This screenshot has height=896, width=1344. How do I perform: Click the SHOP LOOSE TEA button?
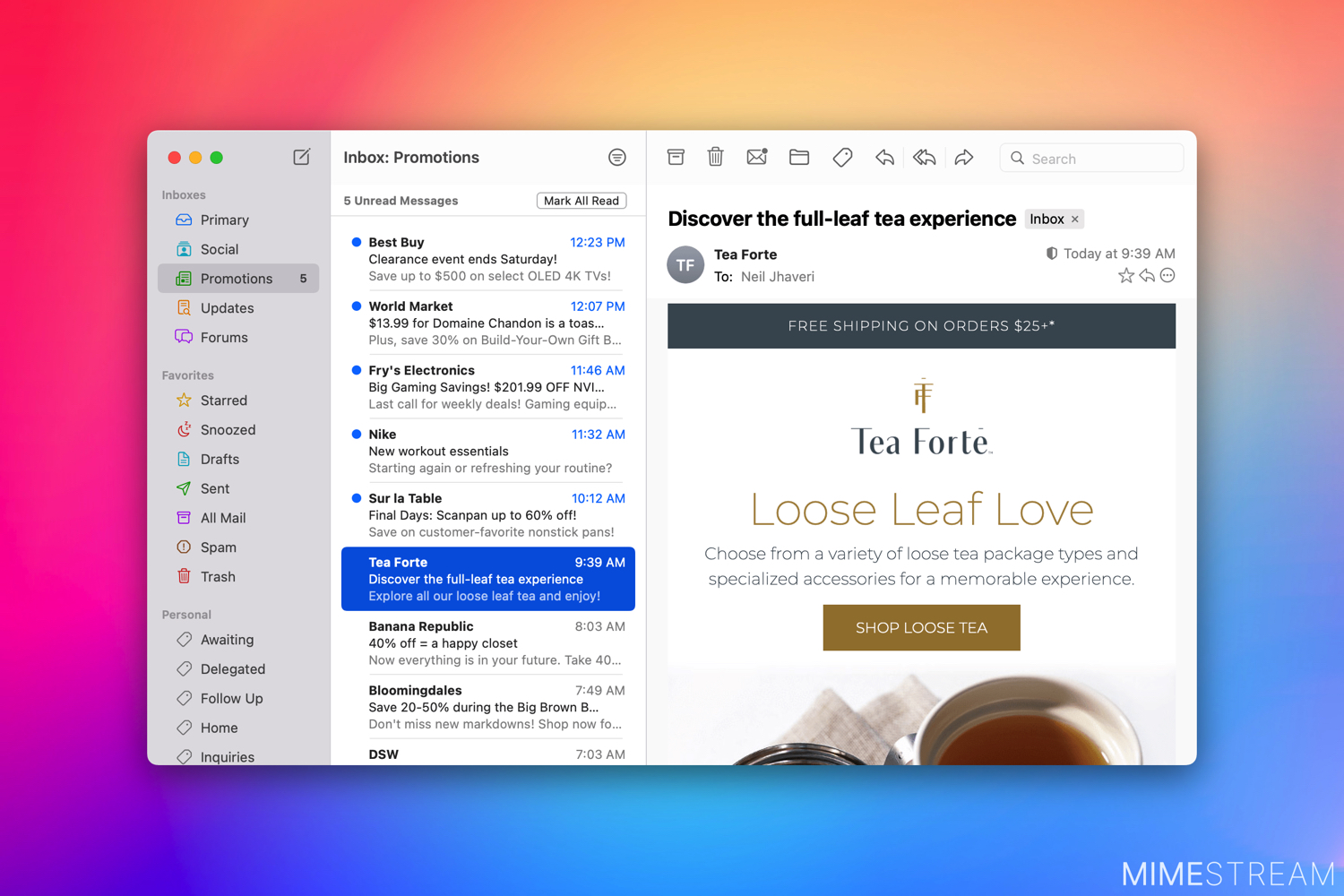tap(921, 627)
